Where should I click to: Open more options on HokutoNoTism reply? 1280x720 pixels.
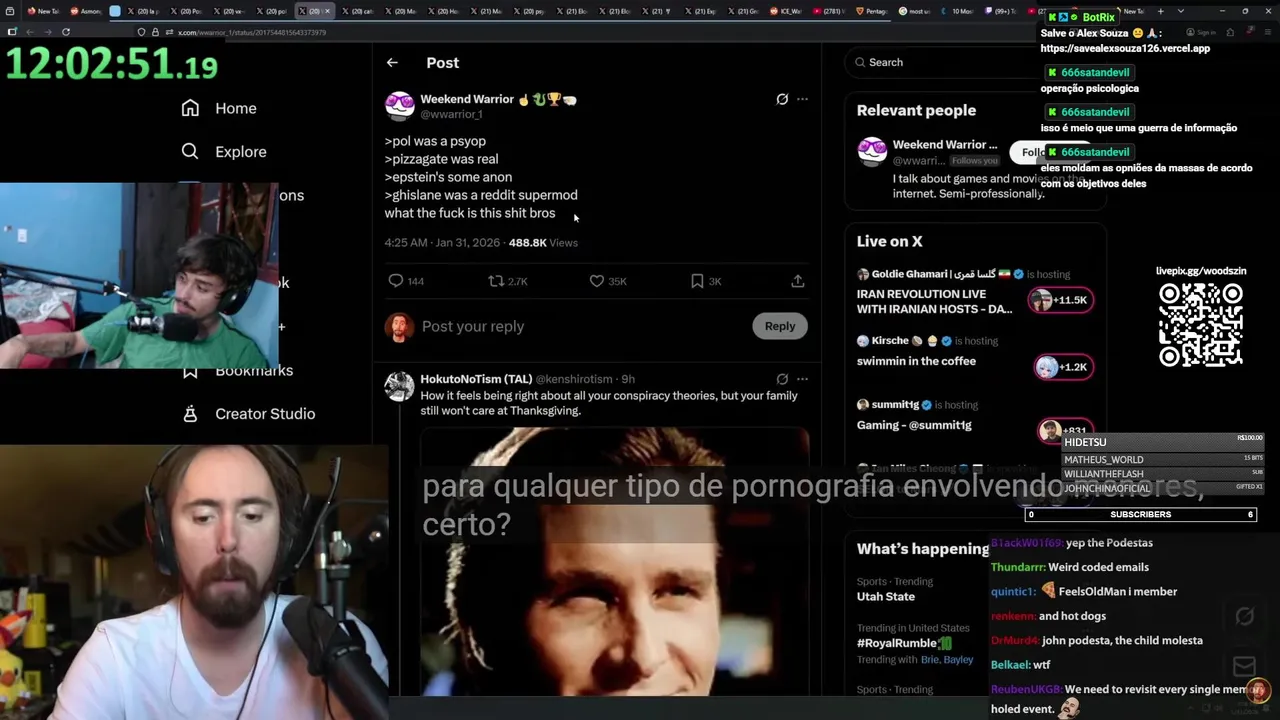pos(802,379)
